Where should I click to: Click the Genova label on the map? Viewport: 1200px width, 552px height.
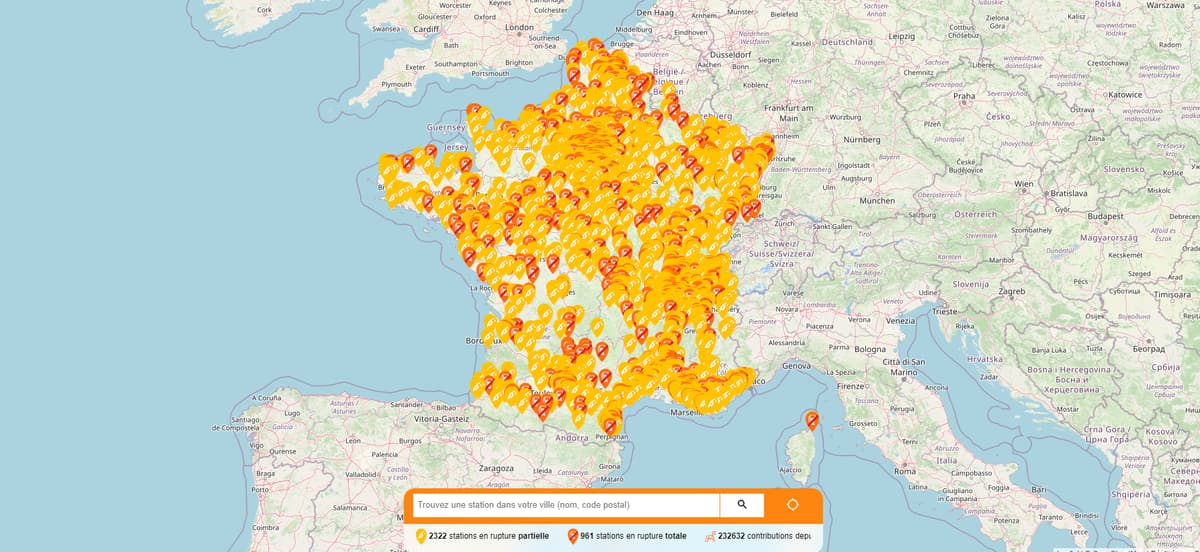pyautogui.click(x=797, y=366)
